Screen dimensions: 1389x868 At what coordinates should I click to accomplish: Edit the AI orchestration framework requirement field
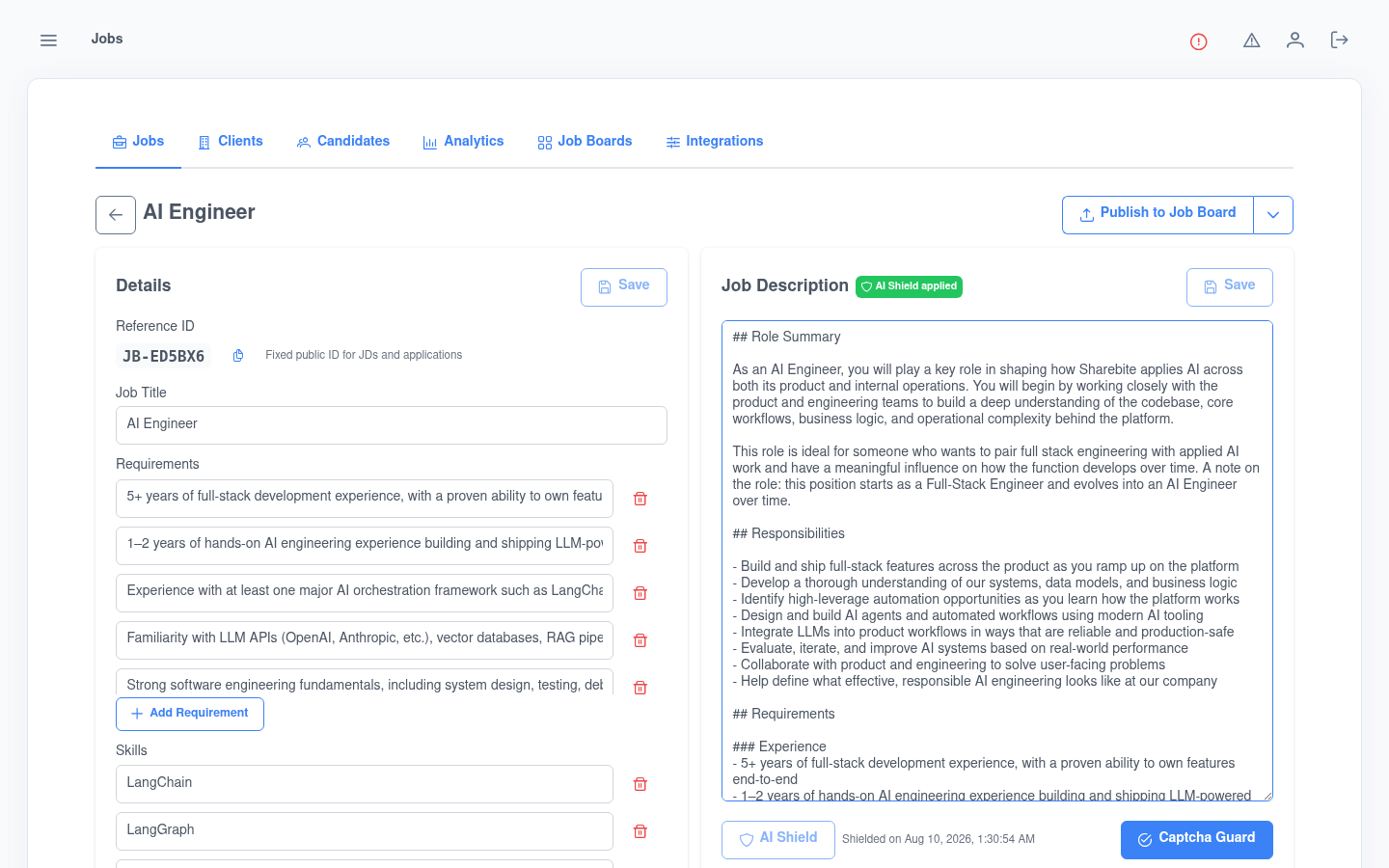(x=365, y=593)
